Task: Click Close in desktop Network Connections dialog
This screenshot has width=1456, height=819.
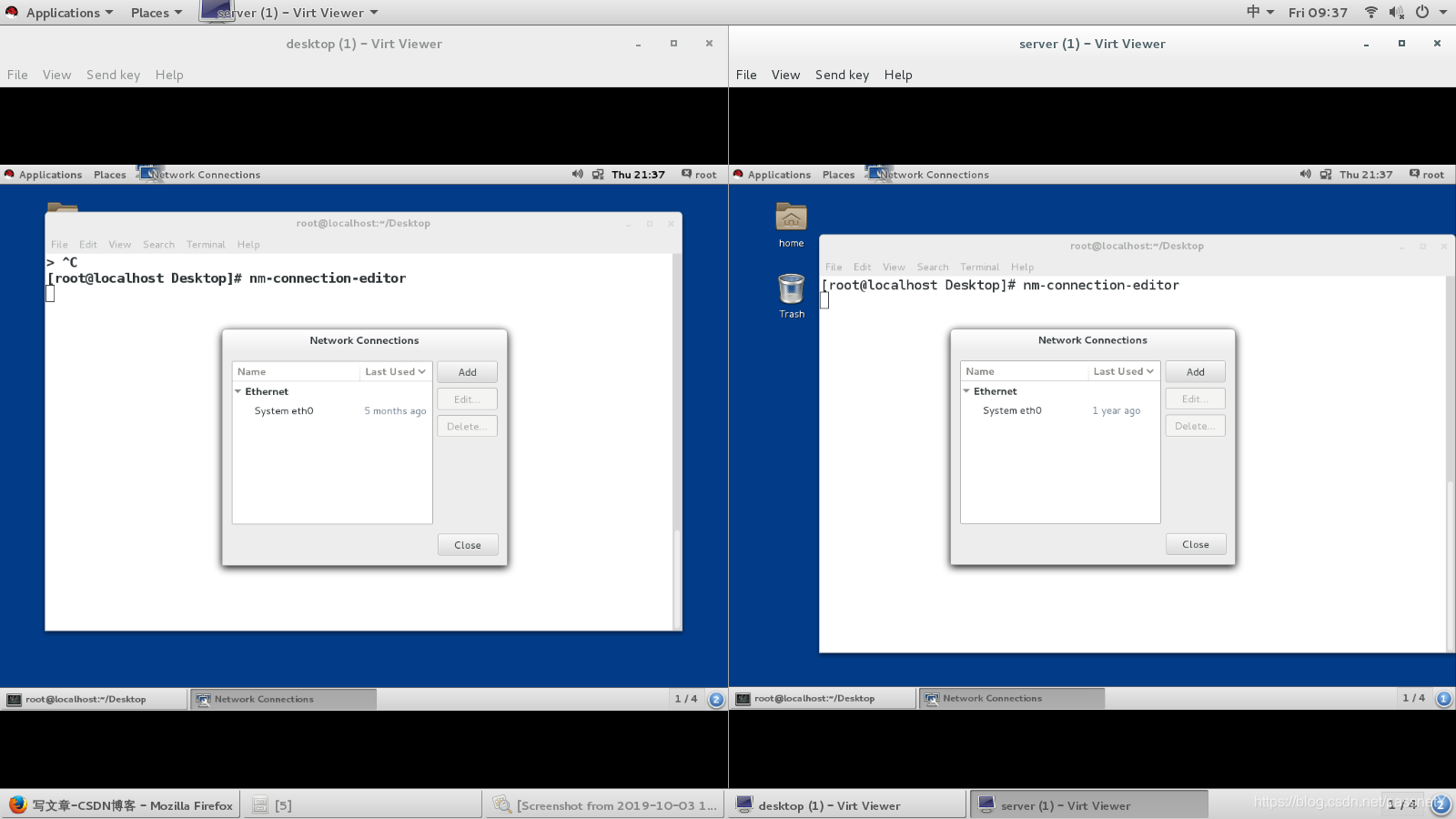Action: [467, 545]
